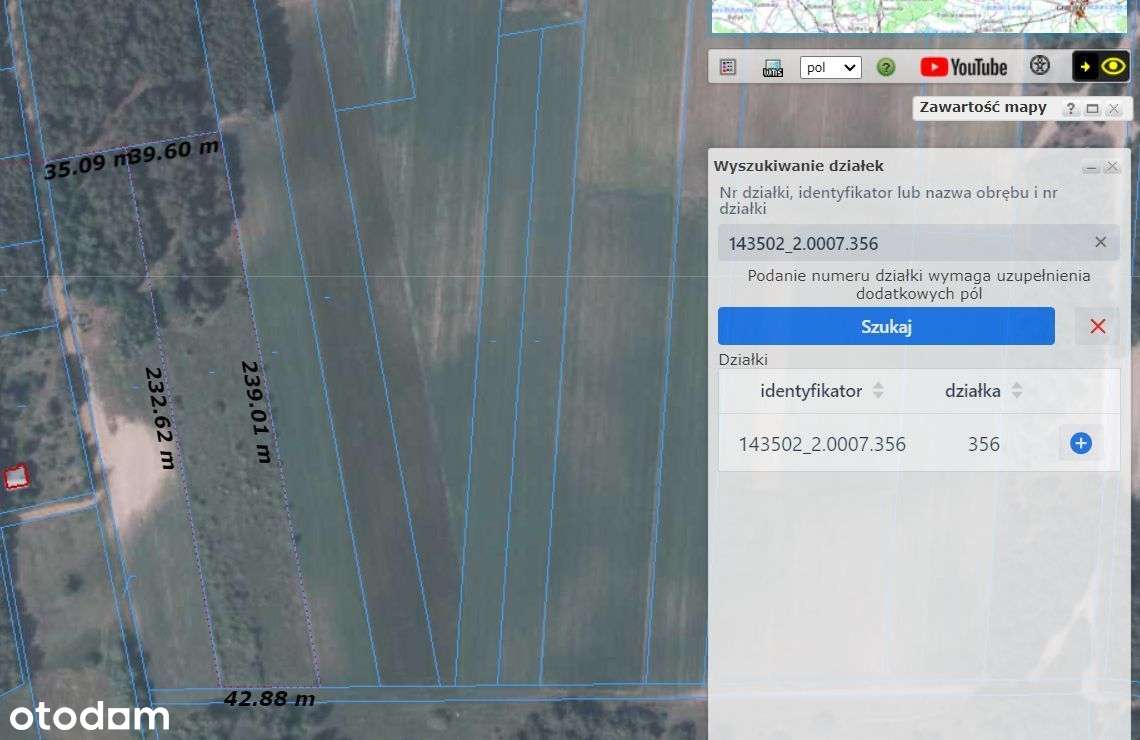Click the yellow arrow icon
This screenshot has width=1140, height=740.
[1085, 67]
